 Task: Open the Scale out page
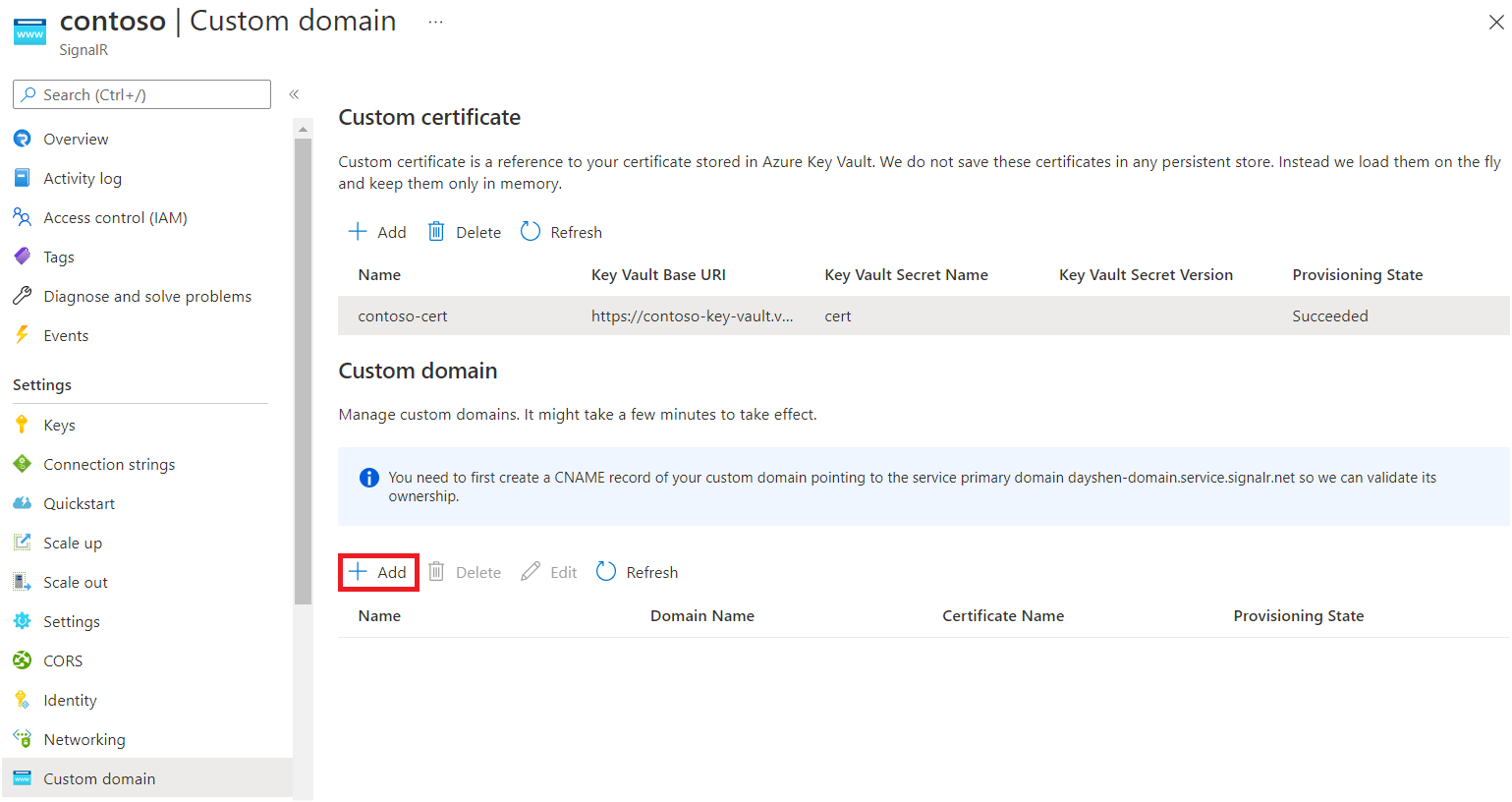(x=76, y=581)
